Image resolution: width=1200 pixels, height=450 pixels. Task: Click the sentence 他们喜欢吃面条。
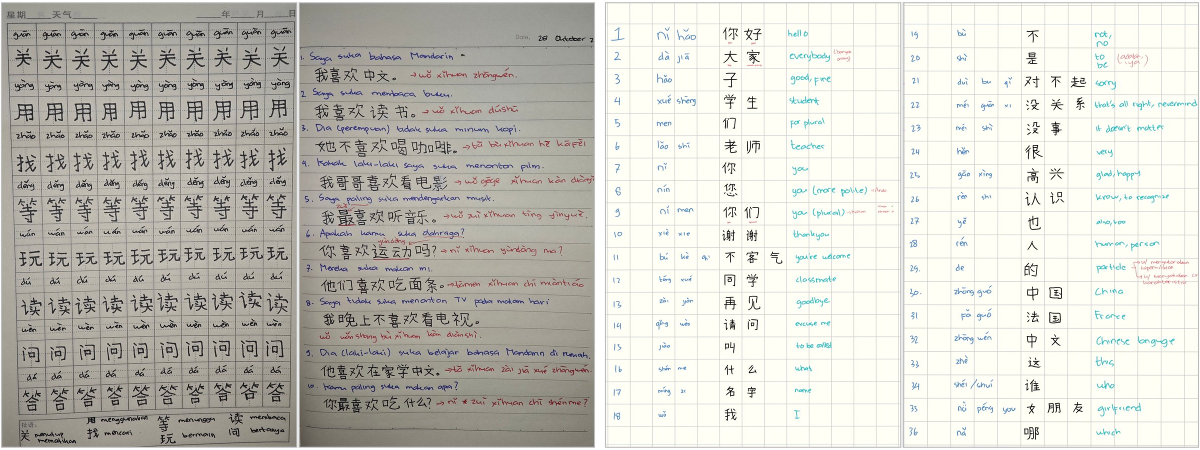[x=381, y=286]
